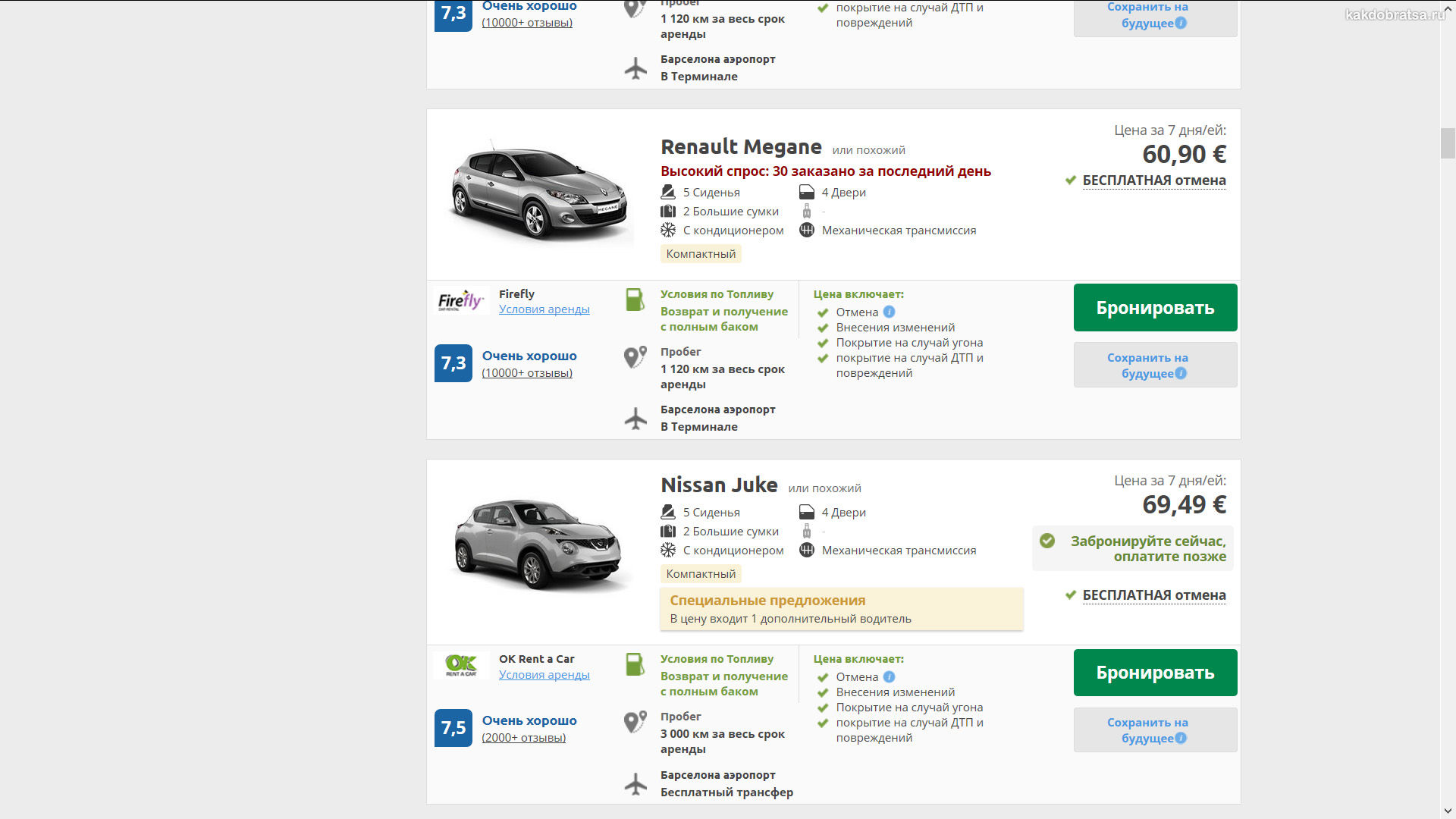This screenshot has height=819, width=1456.
Task: Book the Renault Megane with 'Бронировать'
Action: (1155, 307)
